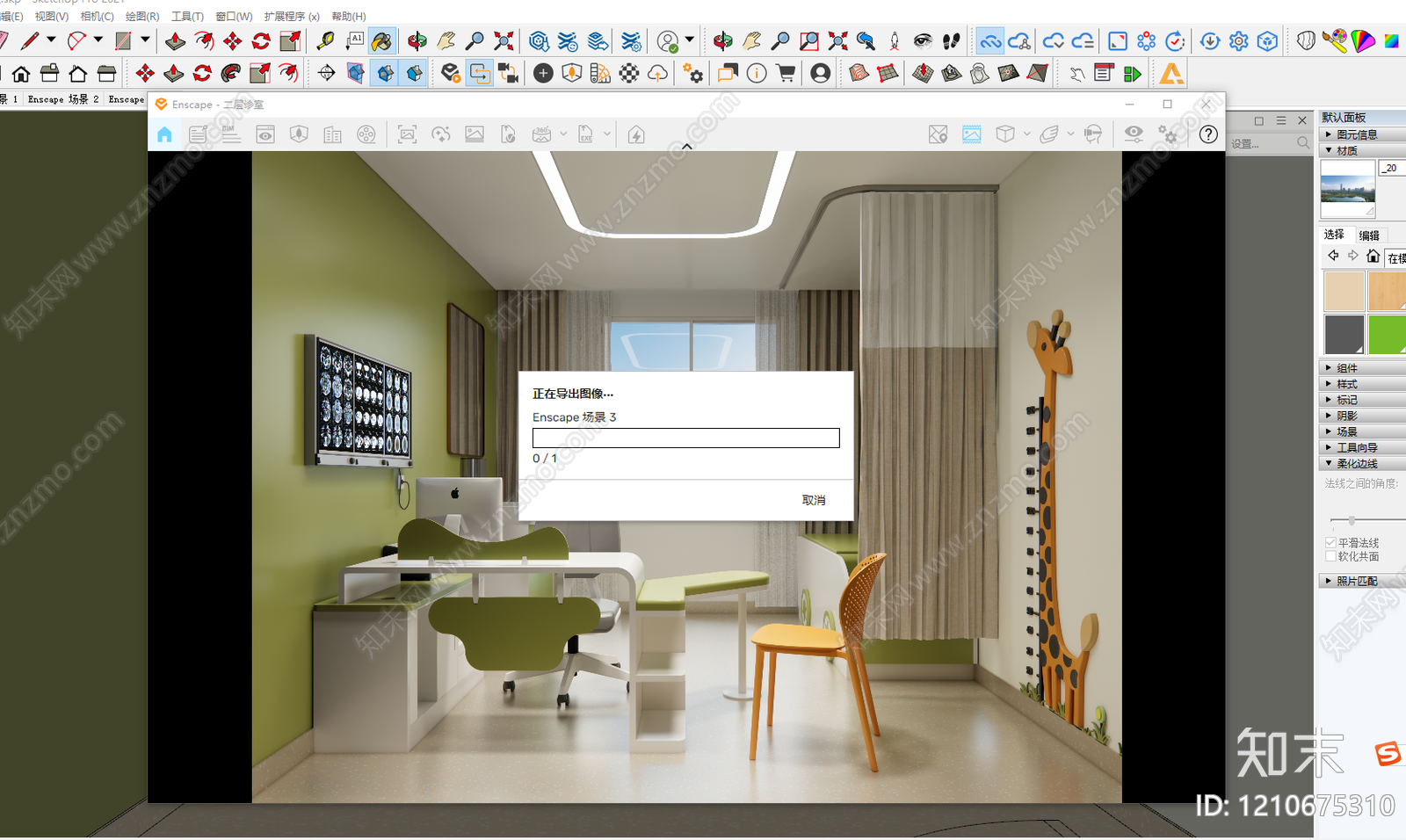Screen dimensions: 1406x840
Task: Toggle the 平滑法线 checkbox
Action: tap(1330, 543)
